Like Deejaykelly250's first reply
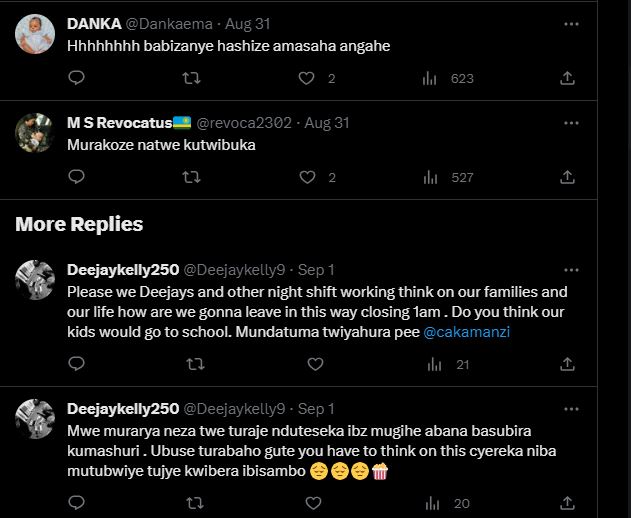The image size is (631, 518). [309, 365]
